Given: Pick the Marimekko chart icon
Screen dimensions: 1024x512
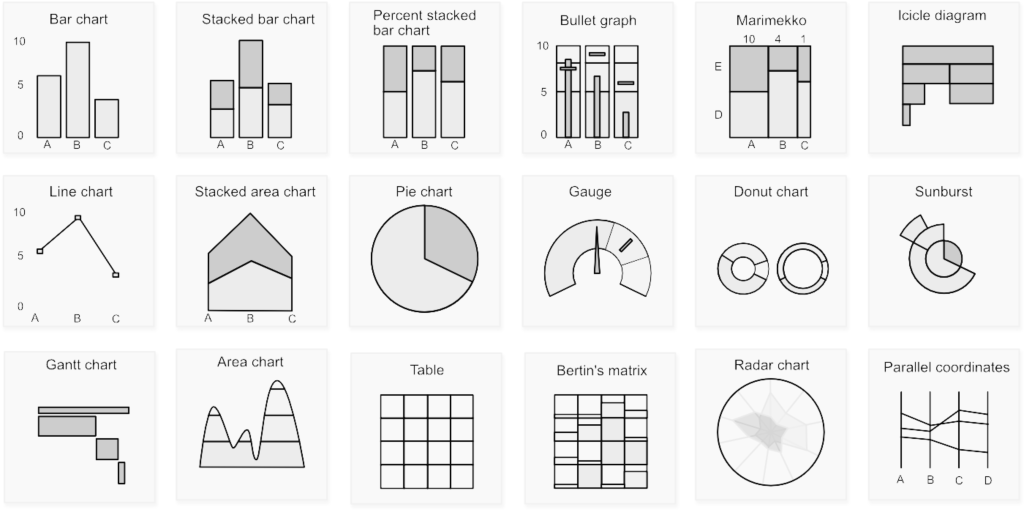Looking at the screenshot, I should [769, 91].
